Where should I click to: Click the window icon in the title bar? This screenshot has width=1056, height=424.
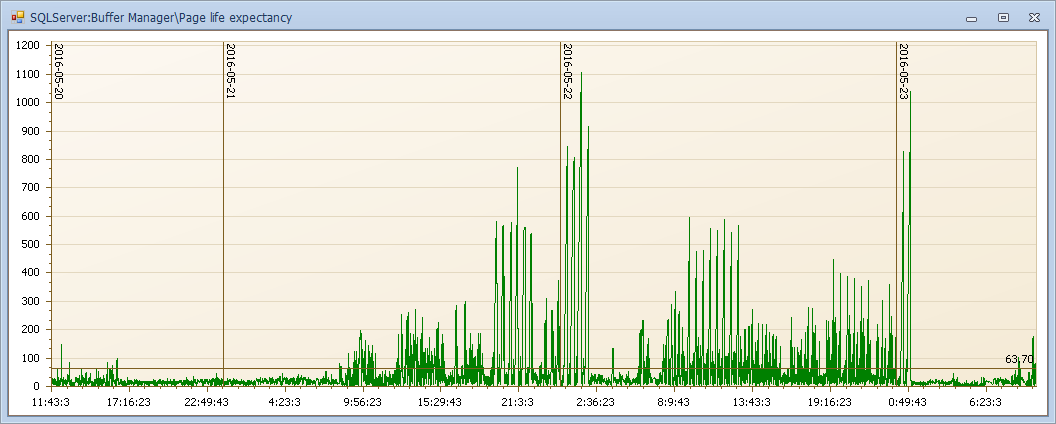point(18,17)
